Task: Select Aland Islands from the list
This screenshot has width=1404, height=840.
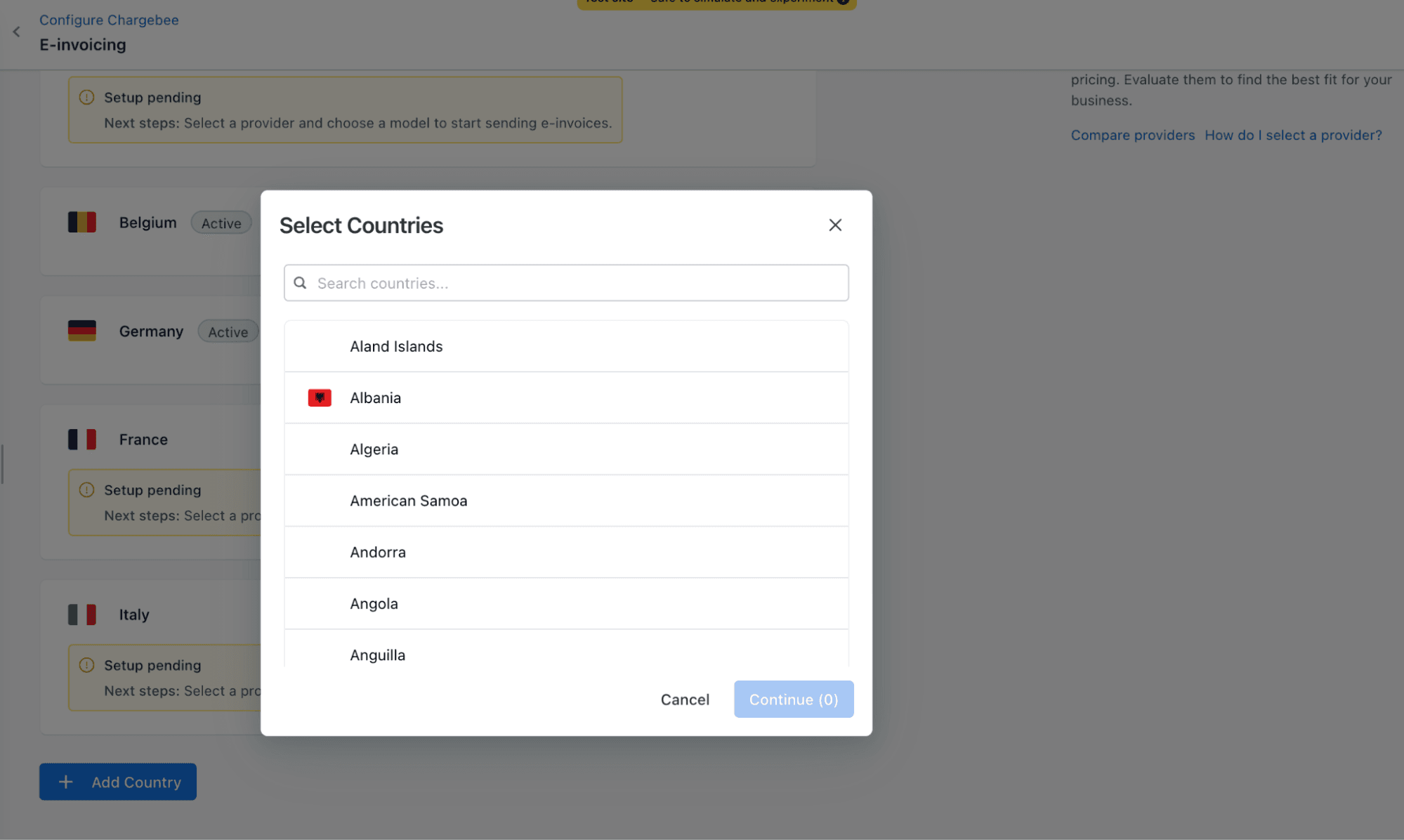Action: (x=396, y=346)
